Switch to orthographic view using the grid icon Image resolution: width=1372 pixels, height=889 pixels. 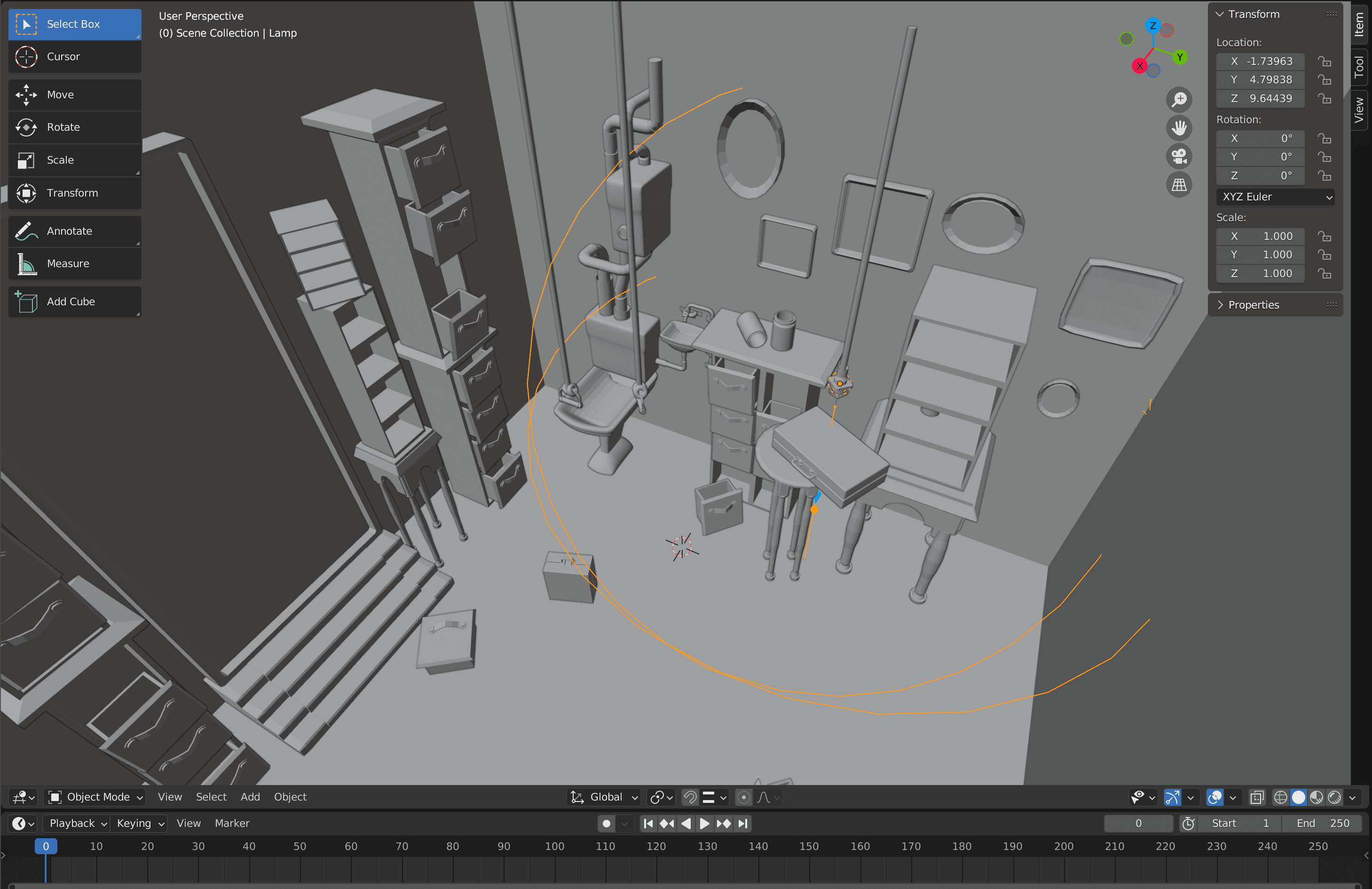(x=1179, y=184)
